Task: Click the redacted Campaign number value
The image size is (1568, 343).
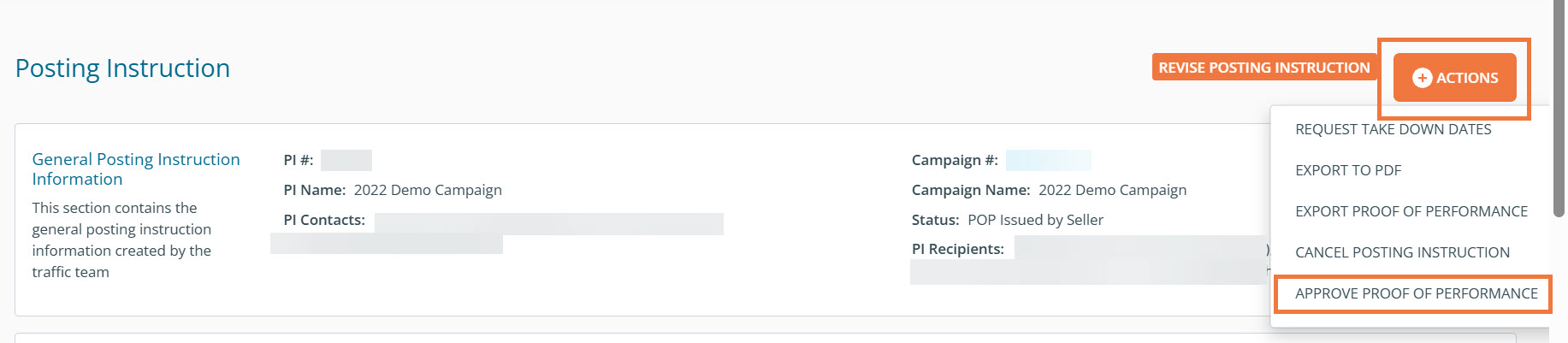Action: tap(1048, 160)
